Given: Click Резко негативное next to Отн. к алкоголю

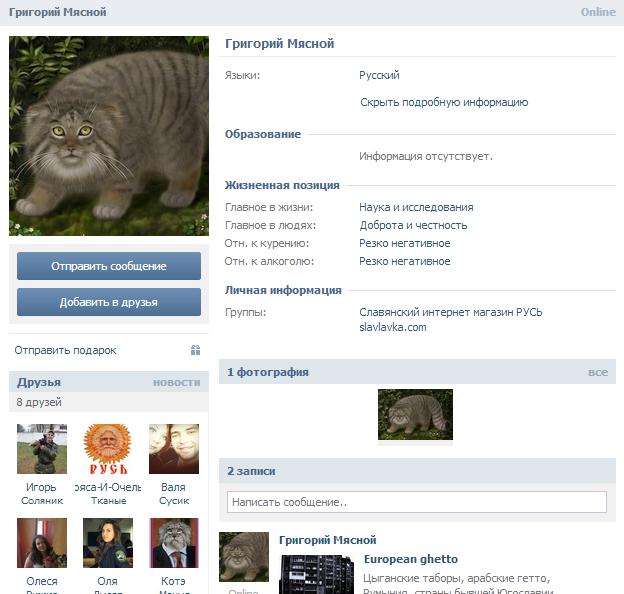Looking at the screenshot, I should 405,261.
